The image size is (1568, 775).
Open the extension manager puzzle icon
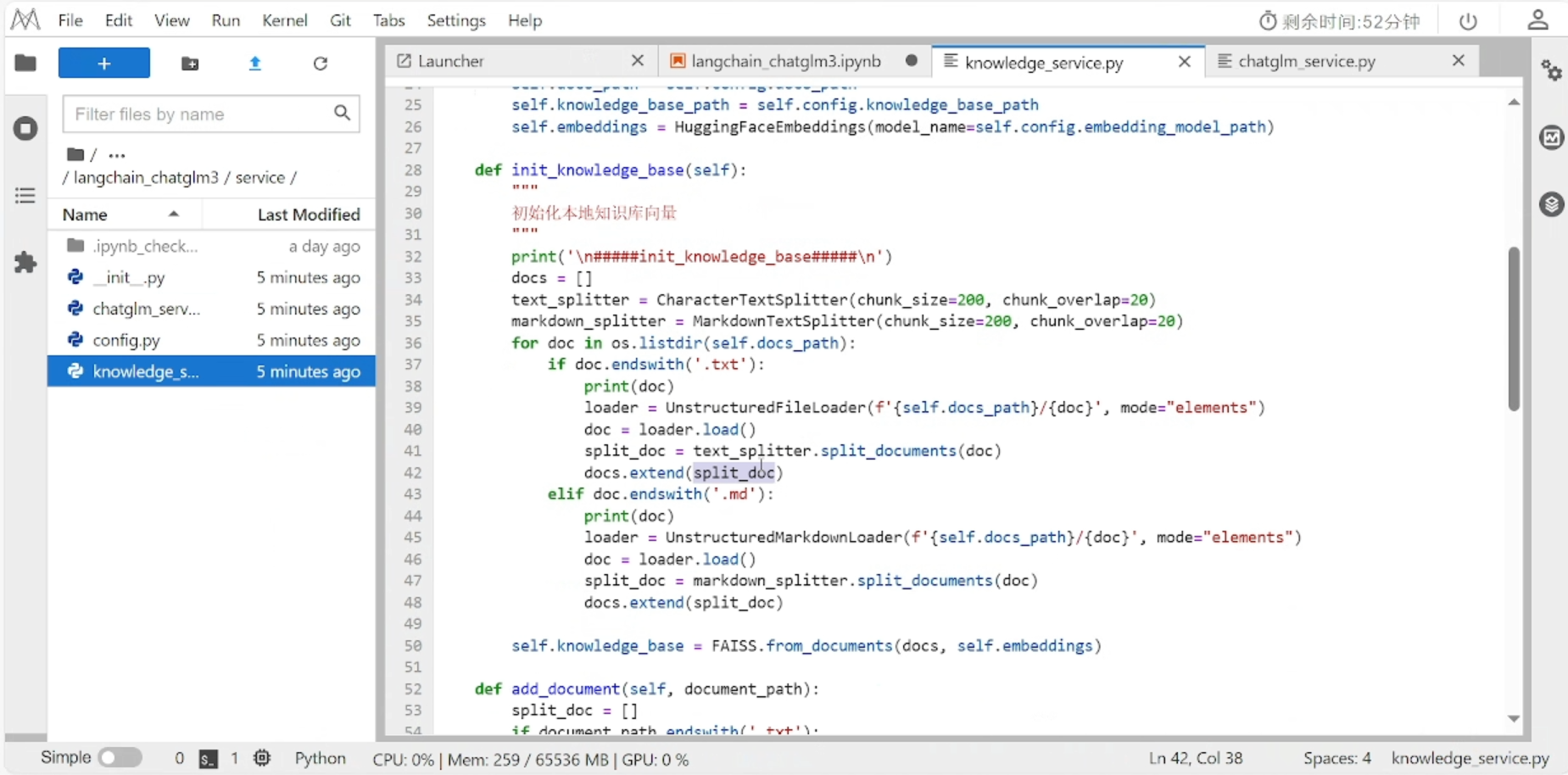click(x=25, y=262)
